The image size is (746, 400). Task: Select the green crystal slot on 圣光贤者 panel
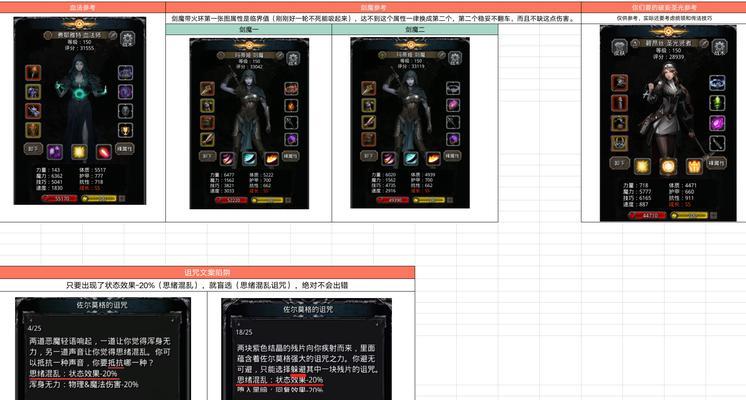tap(717, 103)
